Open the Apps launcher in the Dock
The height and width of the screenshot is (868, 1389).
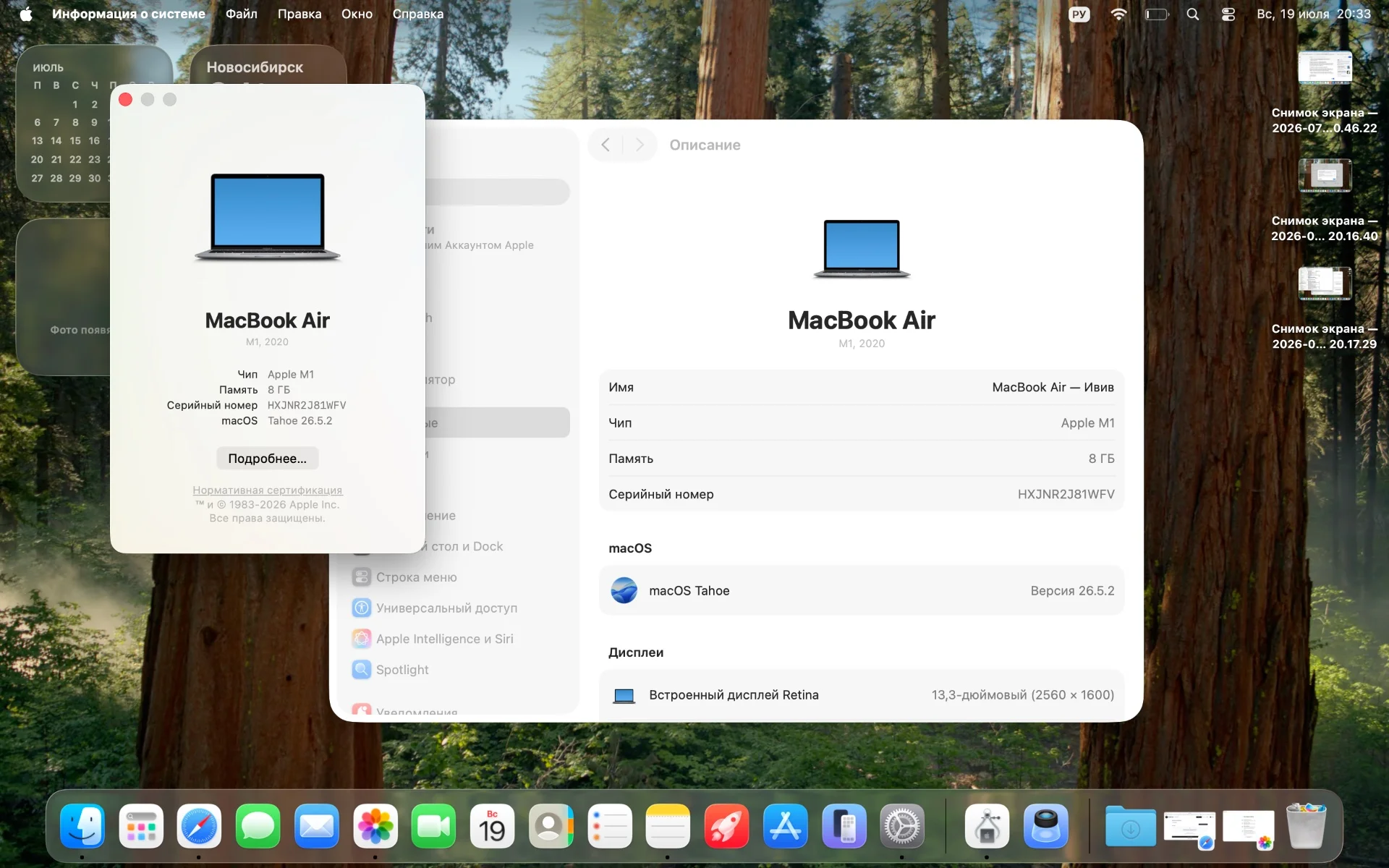pos(141,825)
